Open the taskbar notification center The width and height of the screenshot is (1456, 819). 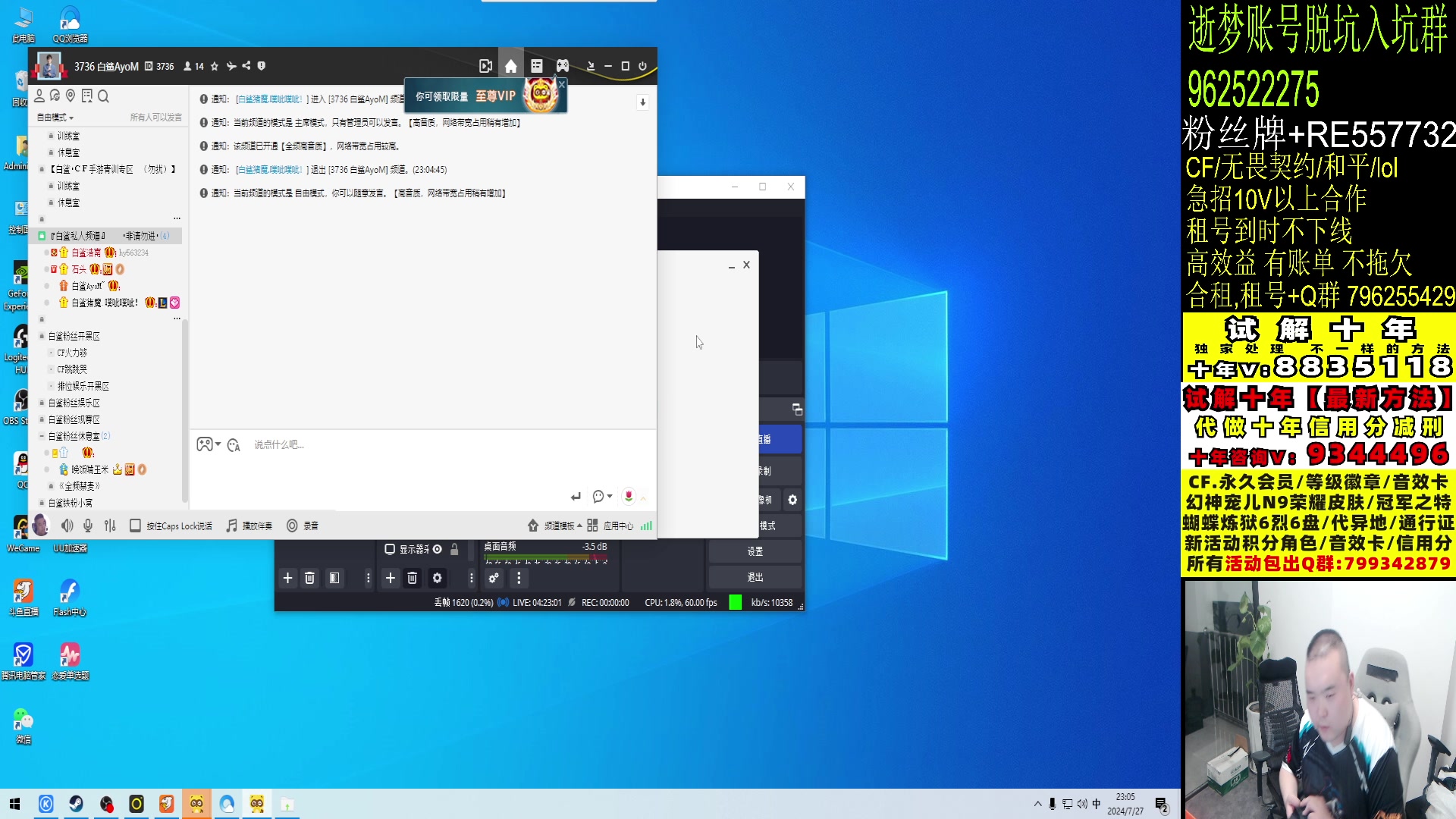click(1161, 804)
